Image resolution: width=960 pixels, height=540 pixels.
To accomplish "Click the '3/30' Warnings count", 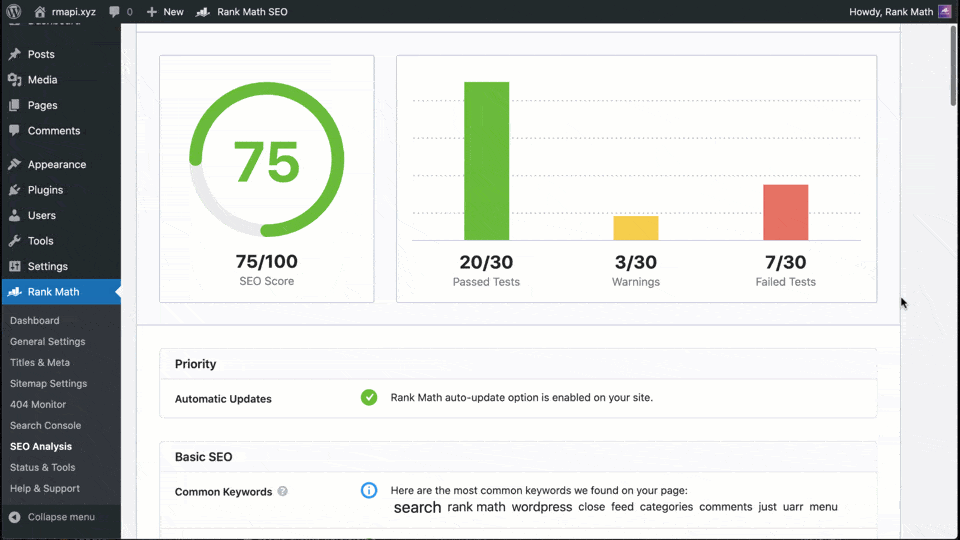I will pyautogui.click(x=636, y=262).
